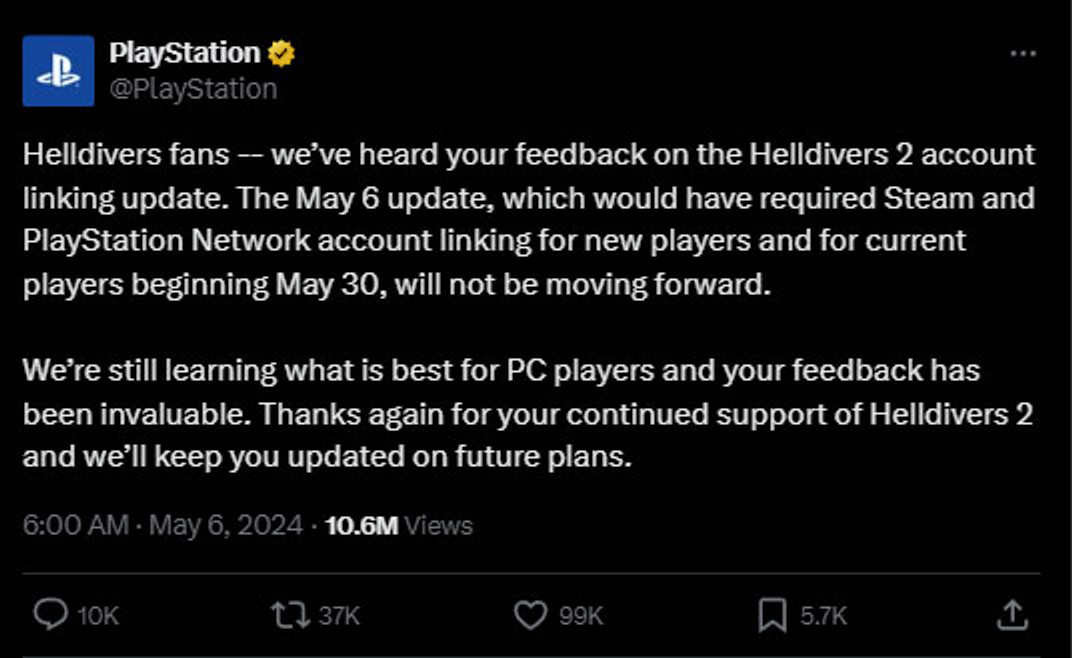Click the 10K replies count
The height and width of the screenshot is (658, 1072).
point(98,616)
